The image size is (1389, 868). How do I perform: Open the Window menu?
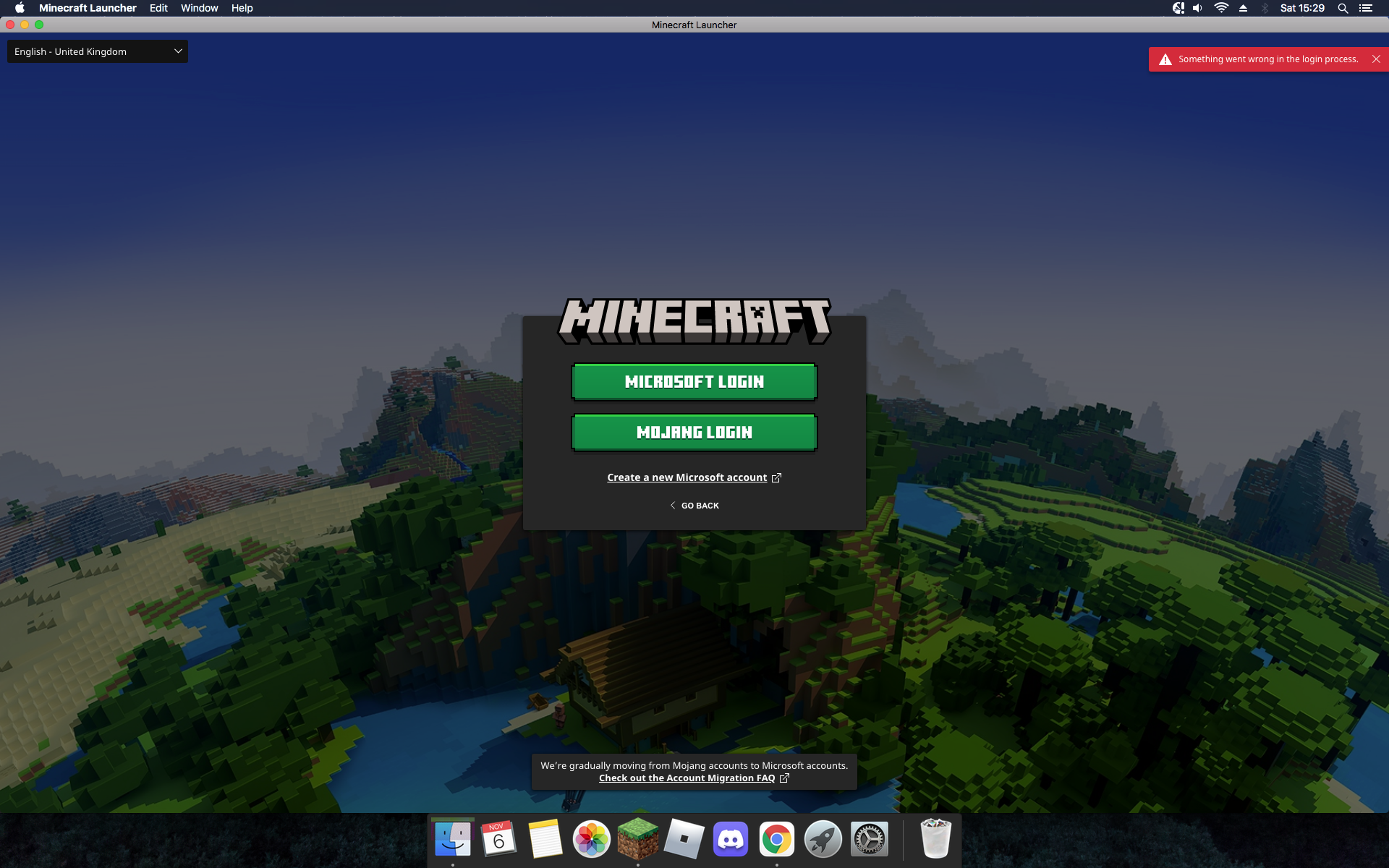[x=199, y=8]
